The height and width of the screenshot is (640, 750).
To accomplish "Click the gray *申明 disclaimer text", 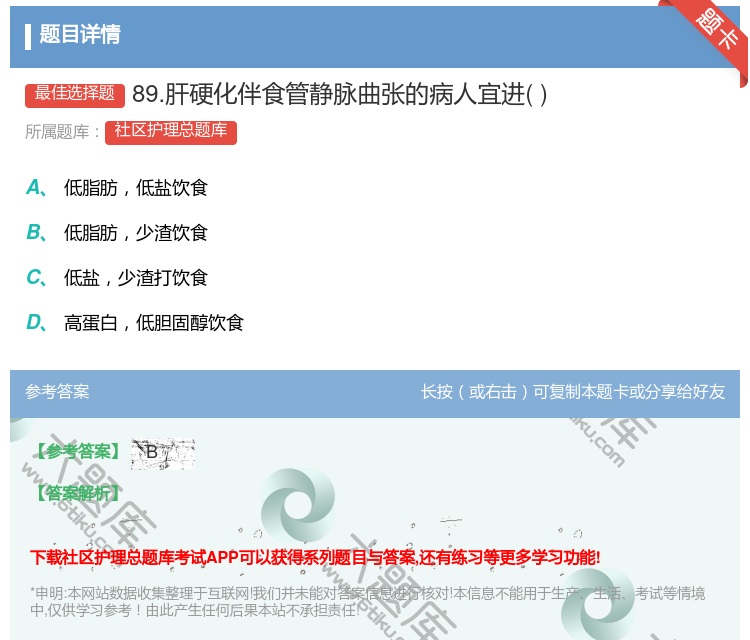I will coord(367,601).
